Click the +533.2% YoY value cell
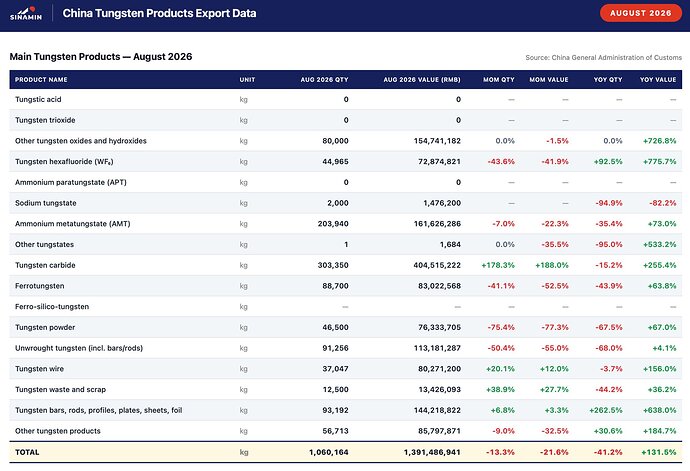This screenshot has width=690, height=471. (659, 244)
